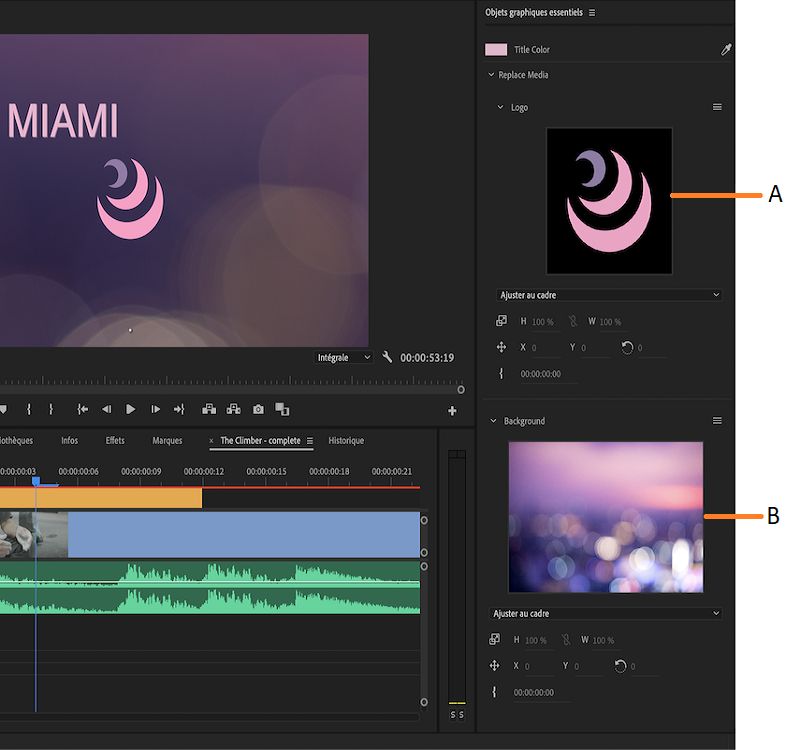Click the Logo in-point brace icon

pos(501,373)
